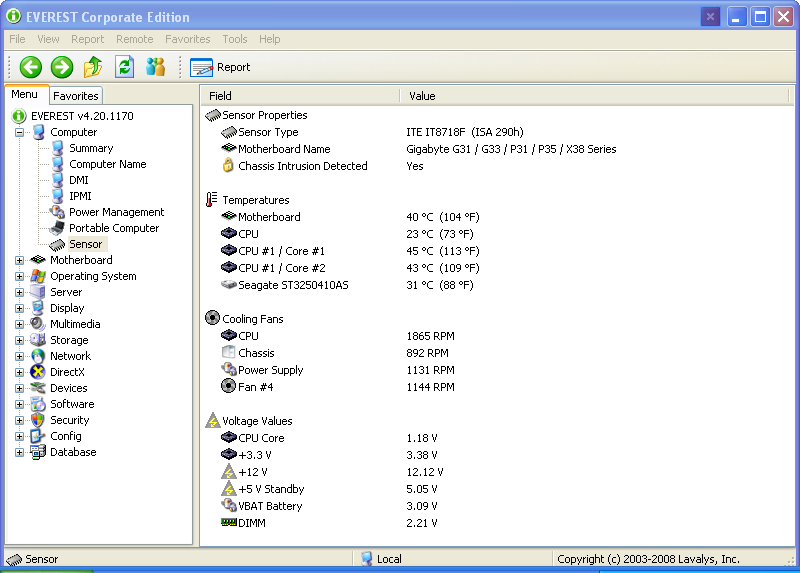Screen dimensions: 800x573
Task: Select the Summary item under Computer
Action: click(91, 148)
